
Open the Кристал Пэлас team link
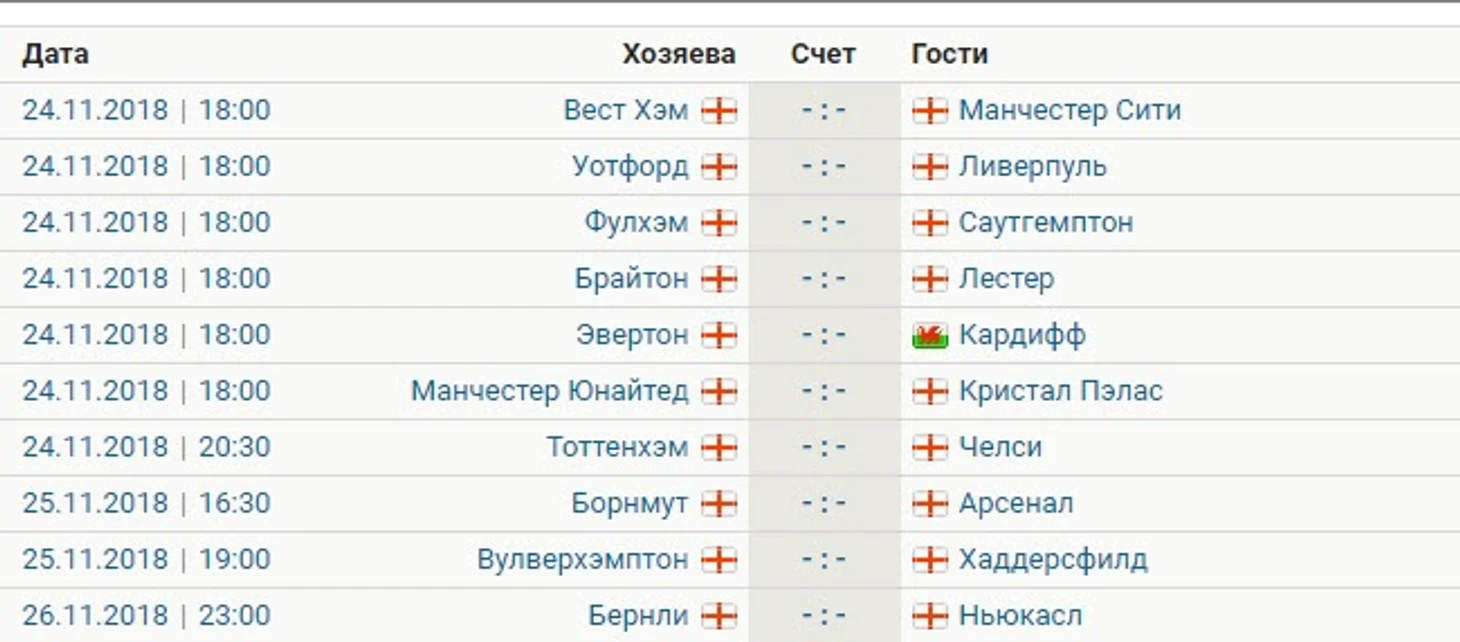point(1061,390)
